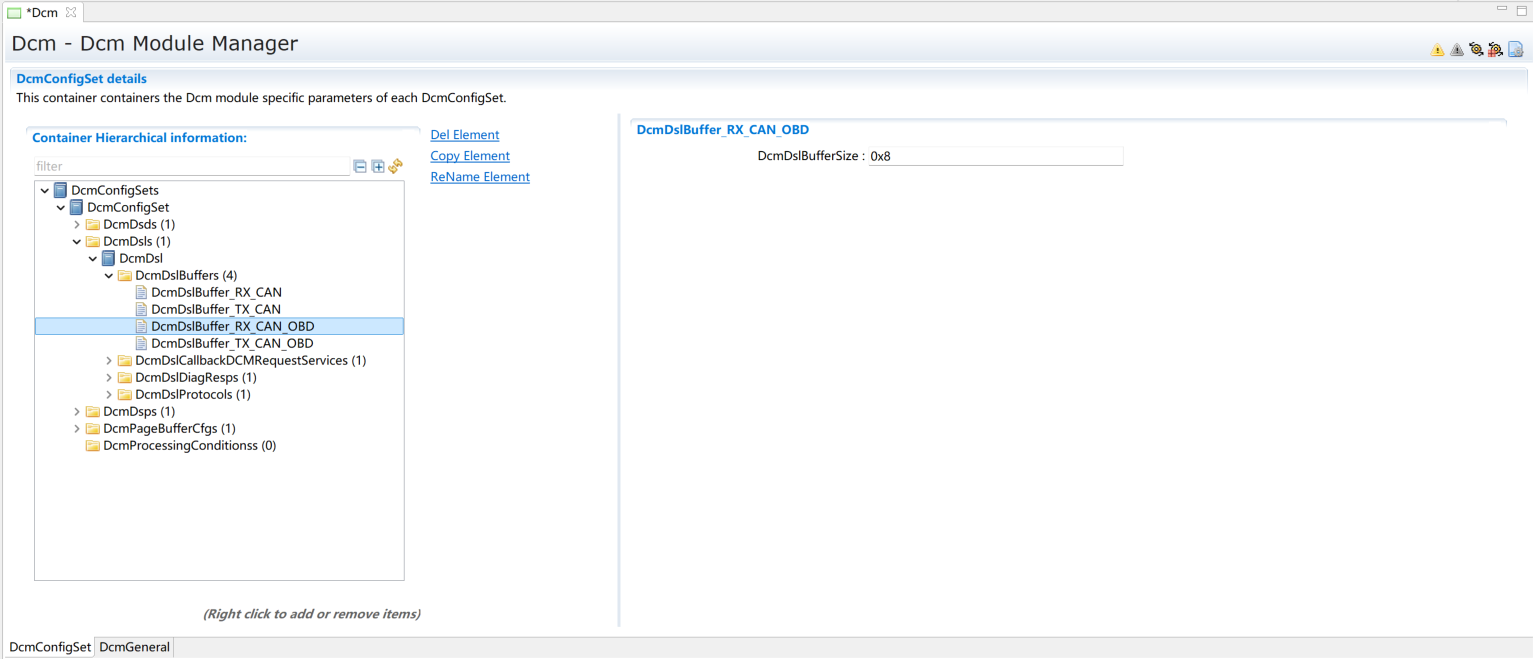Viewport: 1533px width, 659px height.
Task: Click the DcmDslBuffer_TX_CAN_OBD file icon
Action: (x=141, y=343)
